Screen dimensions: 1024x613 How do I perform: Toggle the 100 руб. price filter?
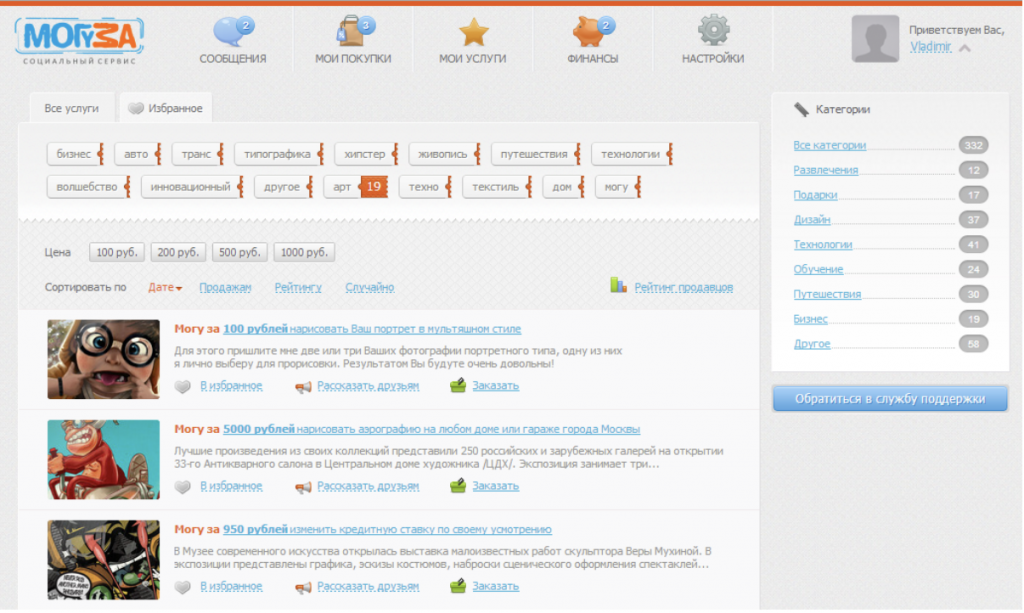[117, 253]
